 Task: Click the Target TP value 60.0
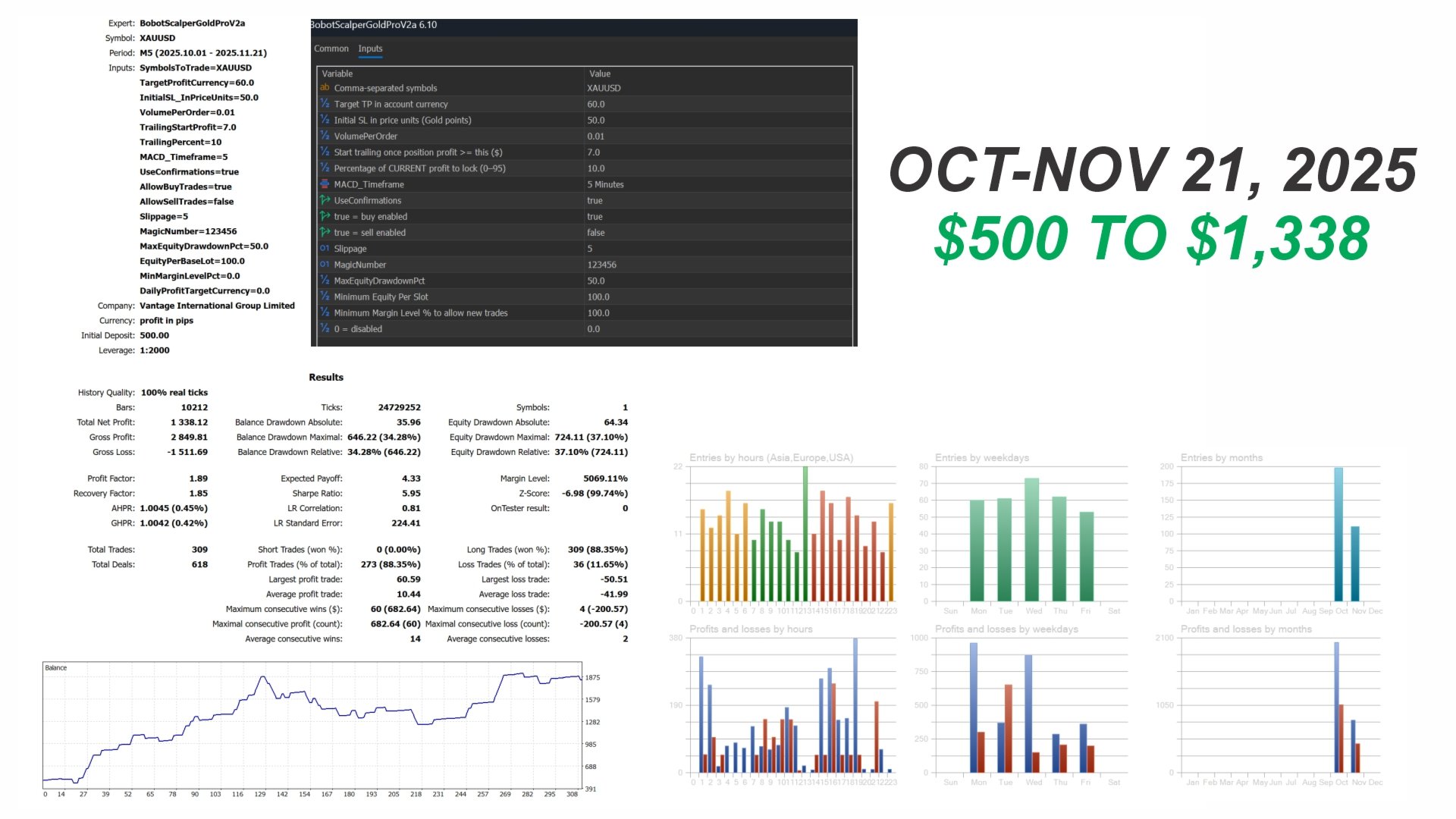click(596, 105)
